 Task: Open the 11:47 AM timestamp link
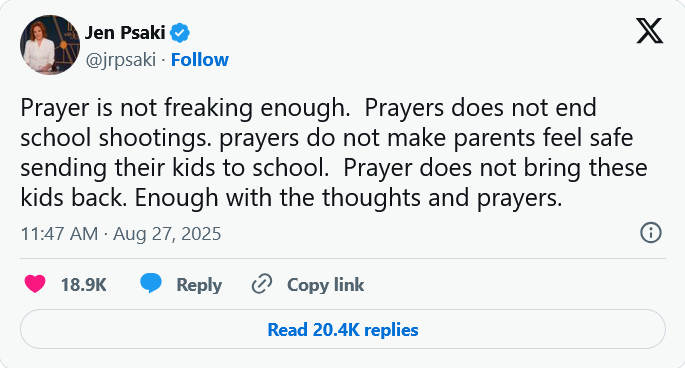59,234
